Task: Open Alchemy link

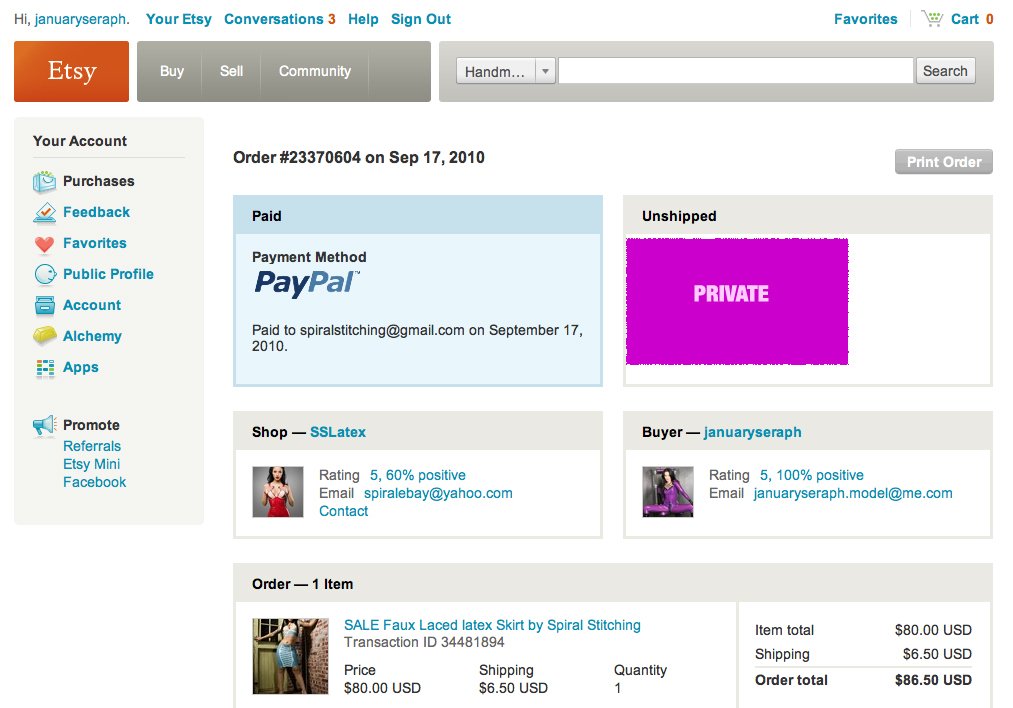Action: pyautogui.click(x=92, y=337)
